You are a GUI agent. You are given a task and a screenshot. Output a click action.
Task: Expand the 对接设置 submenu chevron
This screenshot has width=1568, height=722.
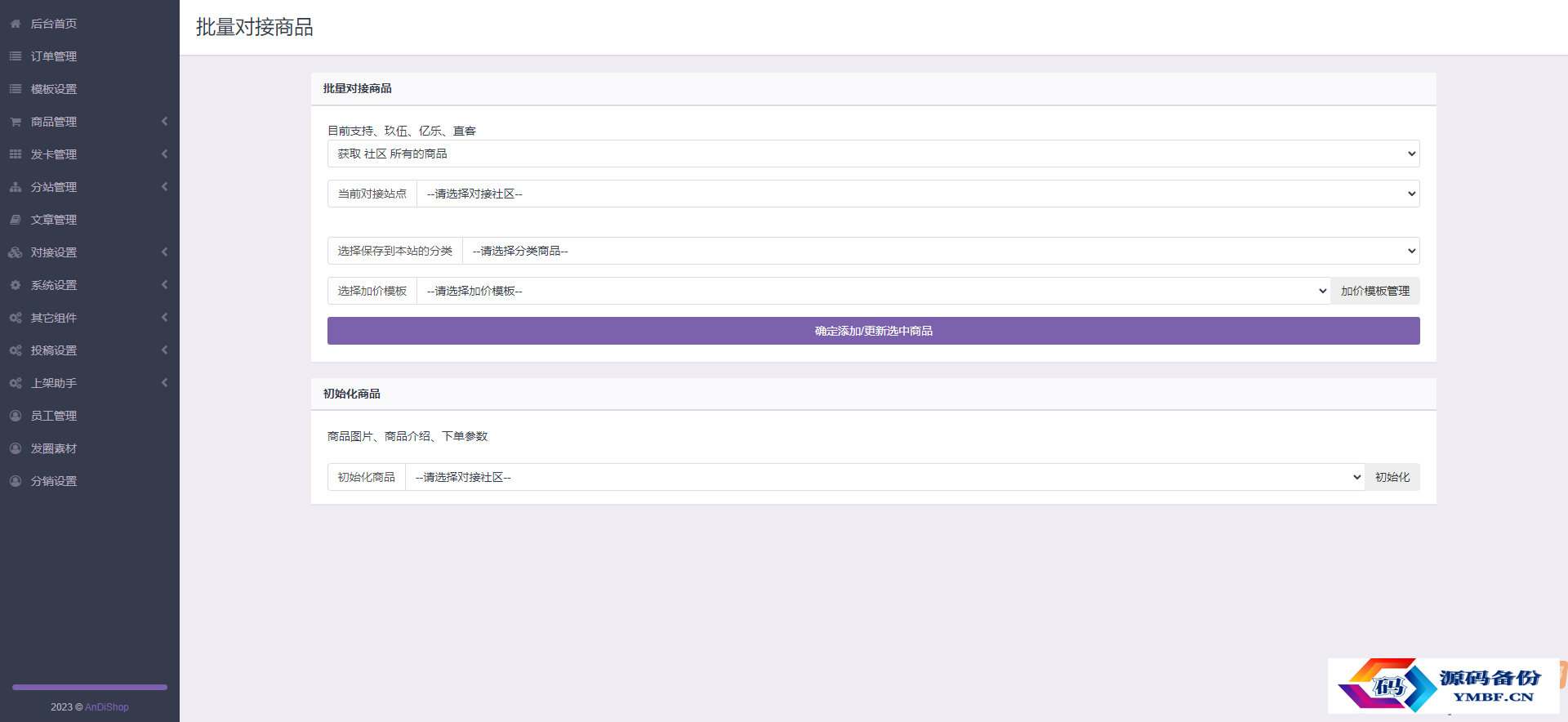tap(164, 252)
